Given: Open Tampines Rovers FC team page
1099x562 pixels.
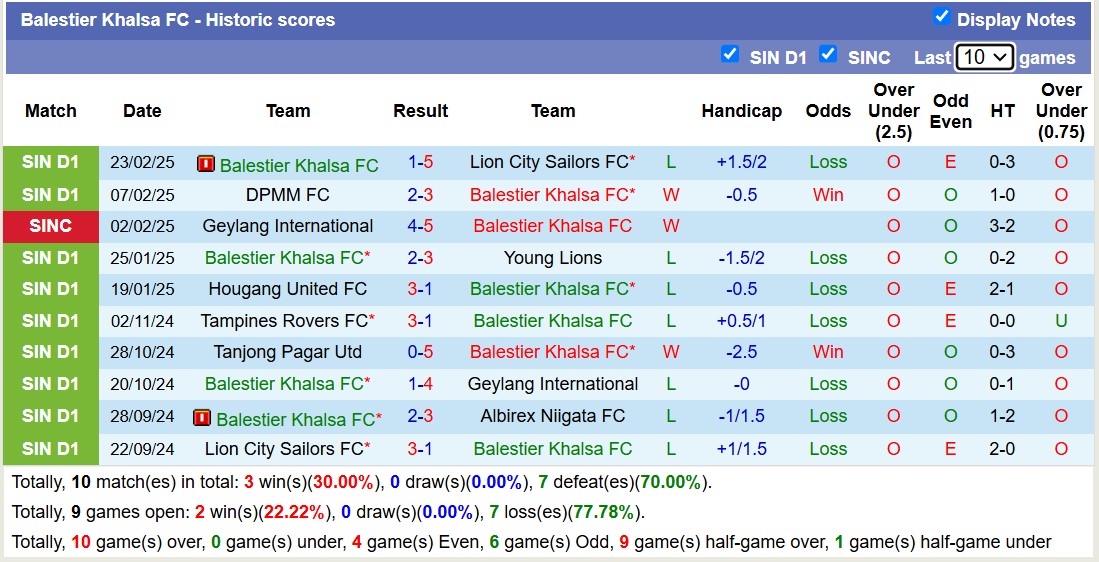Looking at the screenshot, I should pyautogui.click(x=284, y=321).
